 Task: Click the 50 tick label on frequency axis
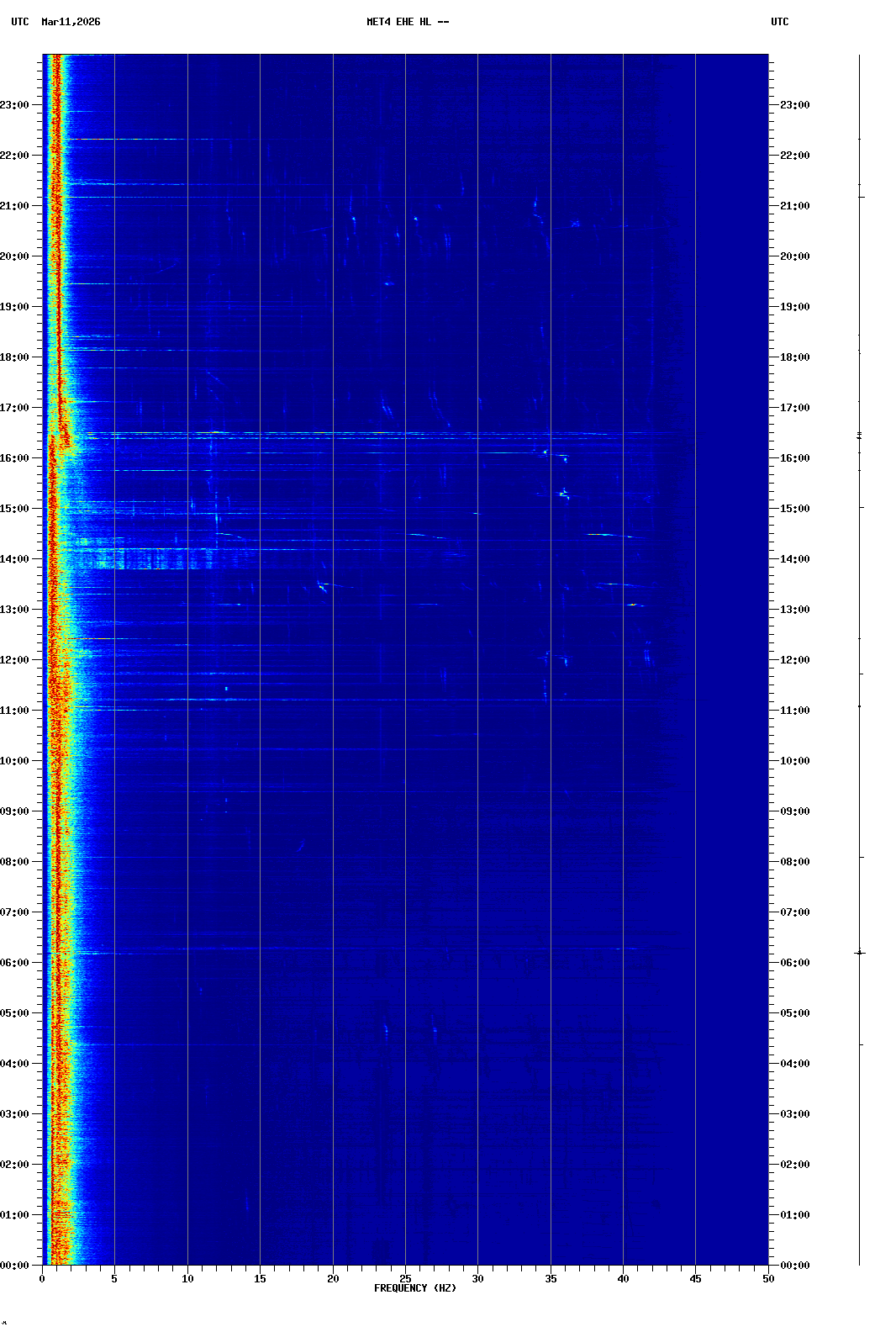(768, 1278)
